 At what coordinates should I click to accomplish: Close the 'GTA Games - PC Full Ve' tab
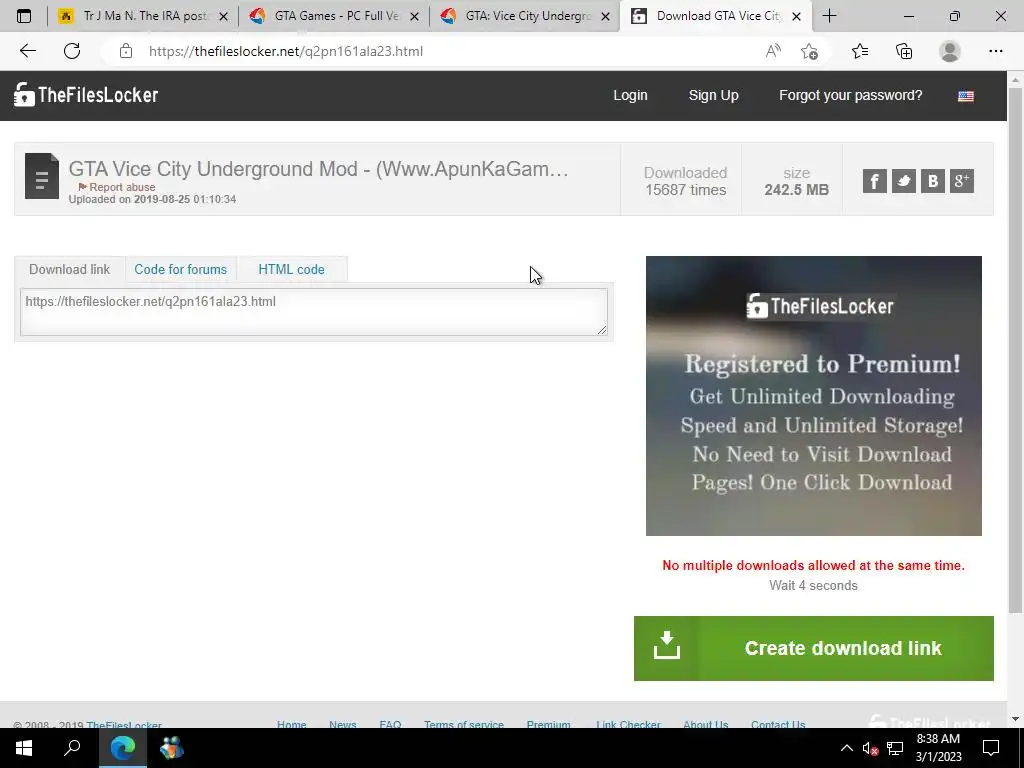pos(414,17)
